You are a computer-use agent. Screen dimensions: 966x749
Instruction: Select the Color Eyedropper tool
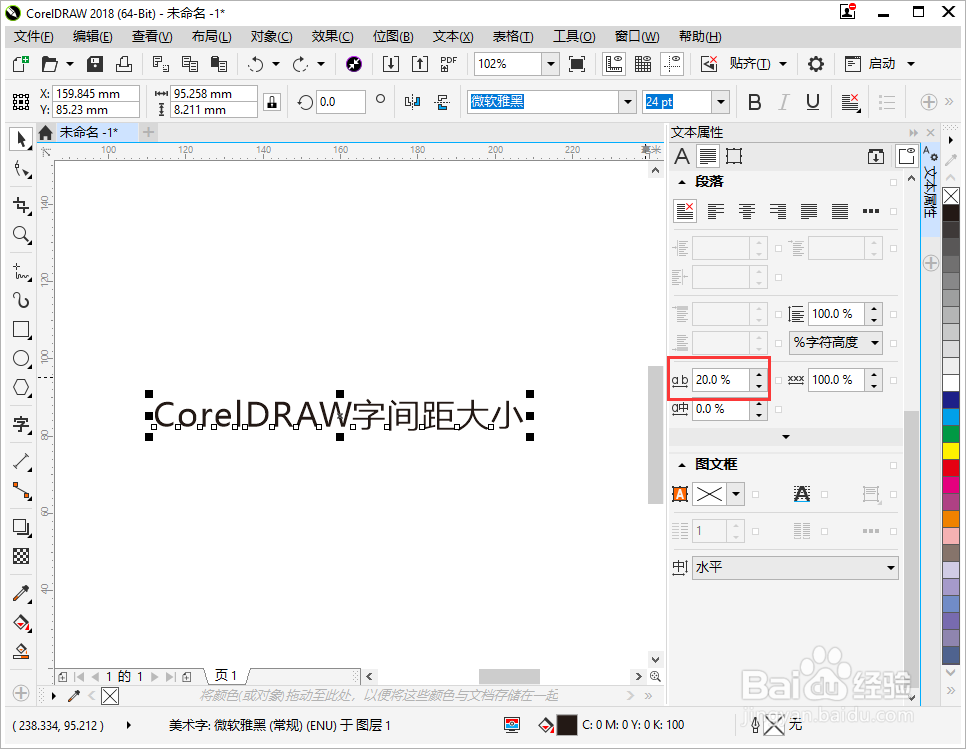[22, 593]
